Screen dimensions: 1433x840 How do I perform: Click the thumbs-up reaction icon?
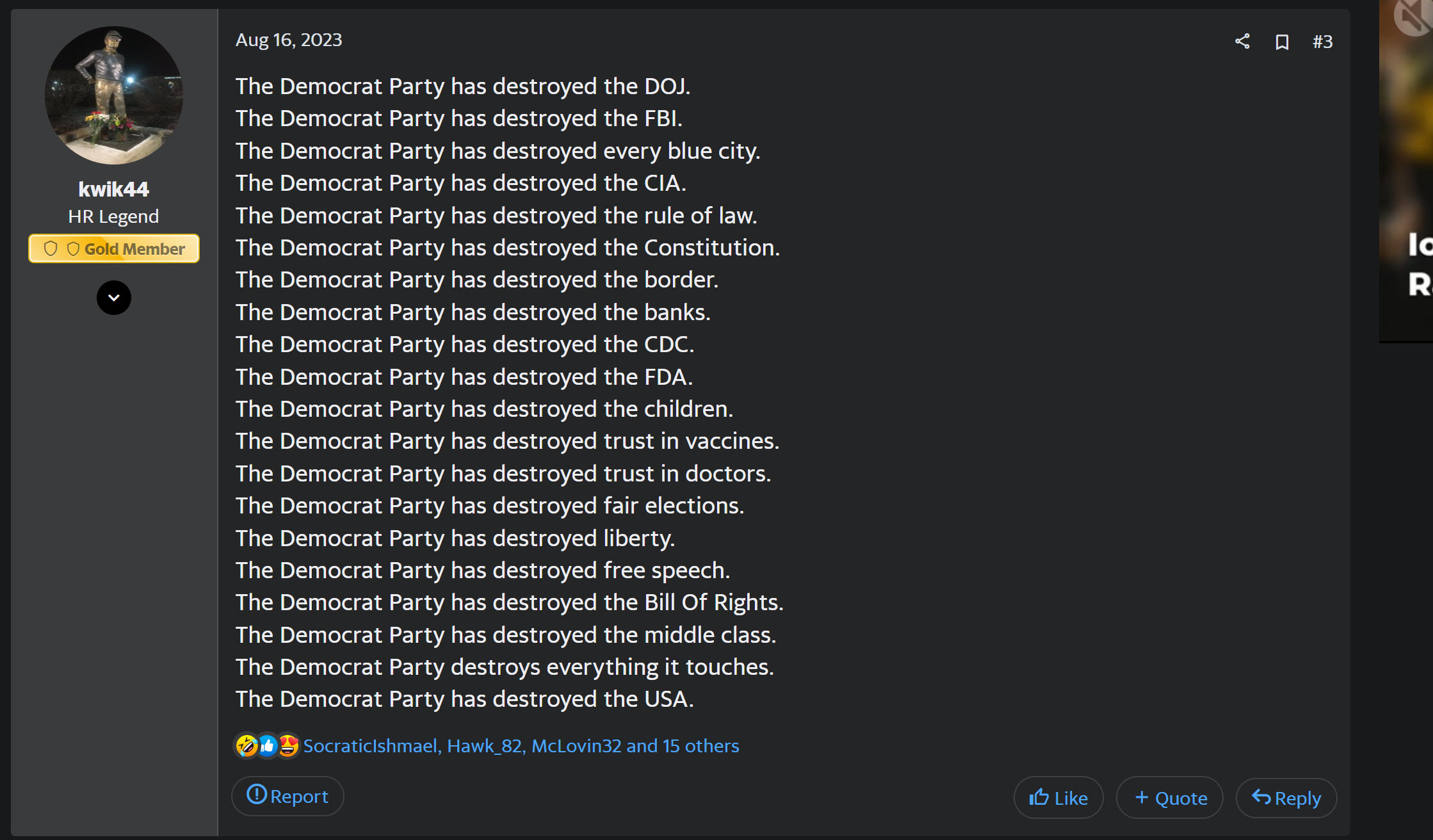click(268, 746)
